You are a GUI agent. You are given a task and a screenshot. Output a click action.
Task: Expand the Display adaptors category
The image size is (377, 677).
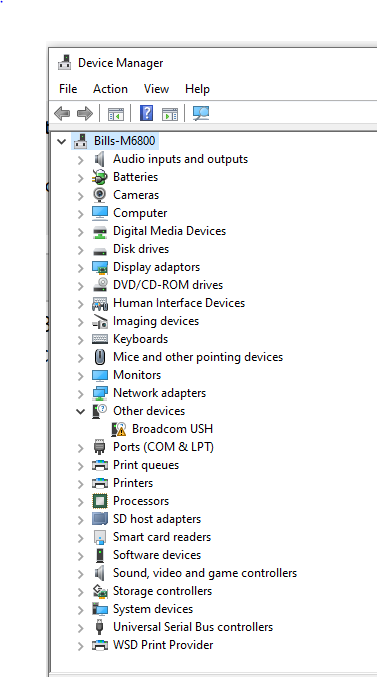pyautogui.click(x=80, y=268)
